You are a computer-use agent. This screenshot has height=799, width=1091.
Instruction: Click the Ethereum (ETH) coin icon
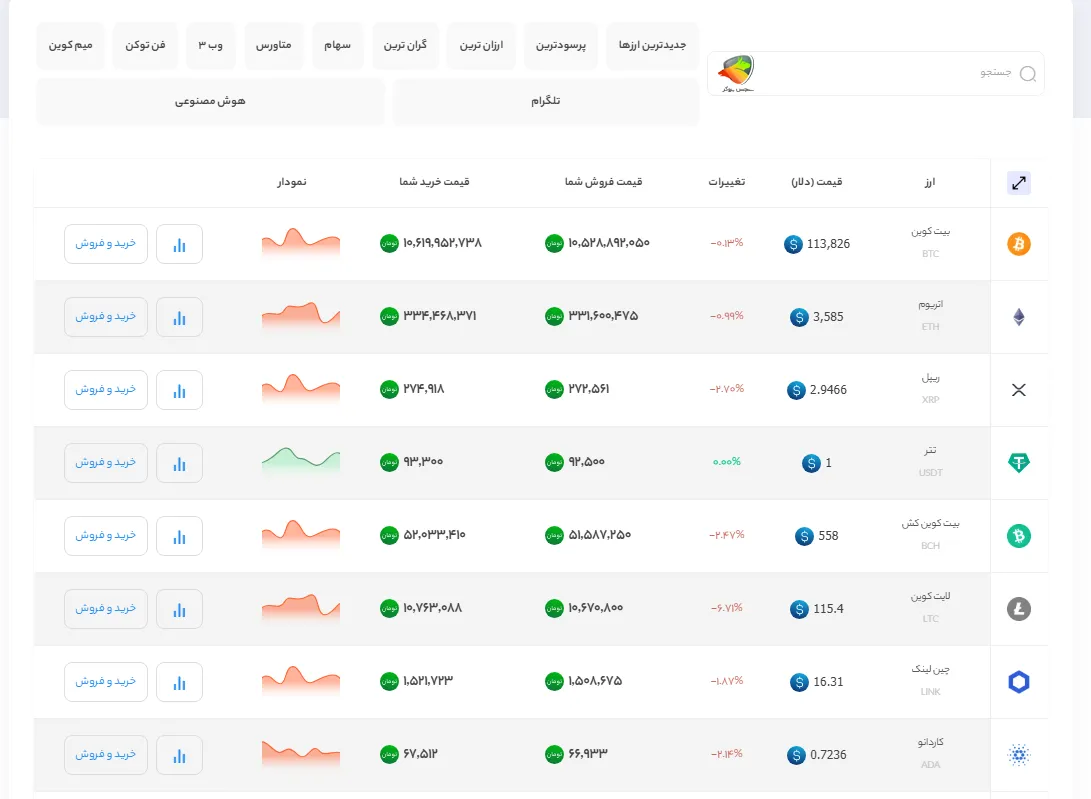pos(1018,317)
